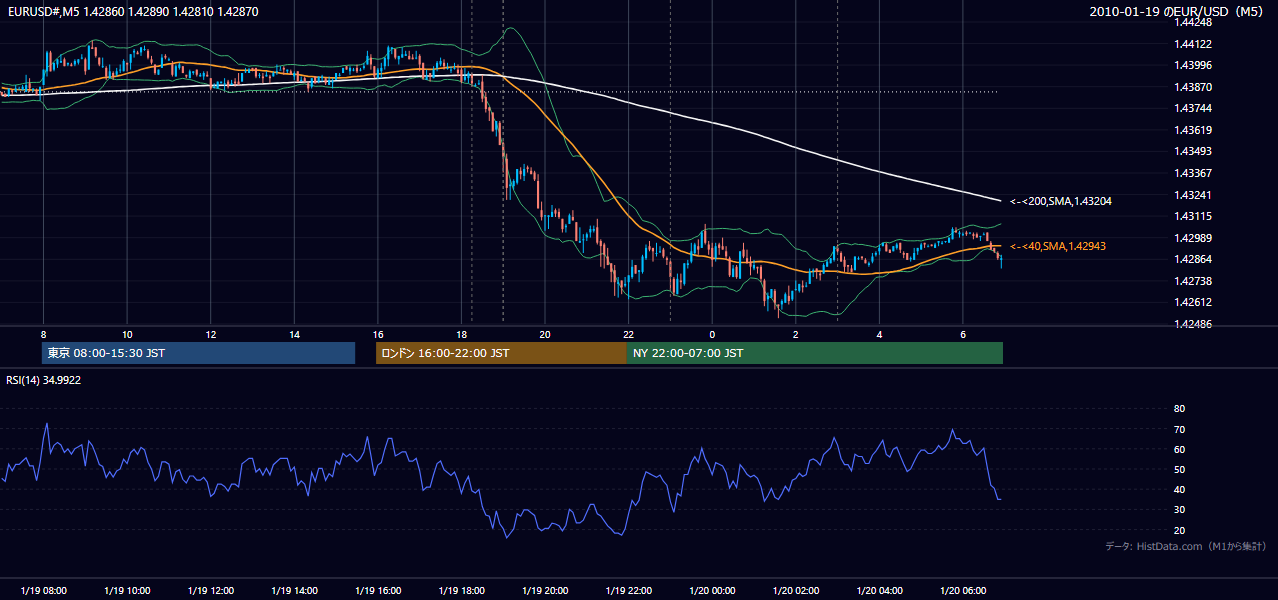Click RSI scale label 50

tap(1179, 469)
